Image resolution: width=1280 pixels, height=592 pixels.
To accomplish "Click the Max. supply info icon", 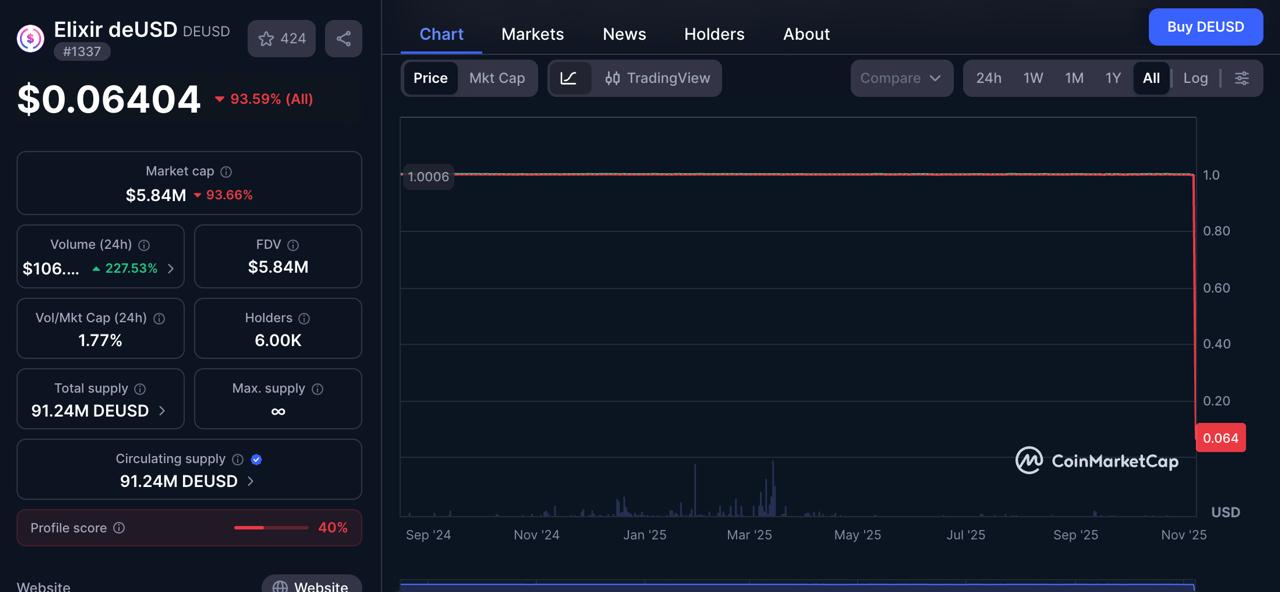I will pos(317,389).
